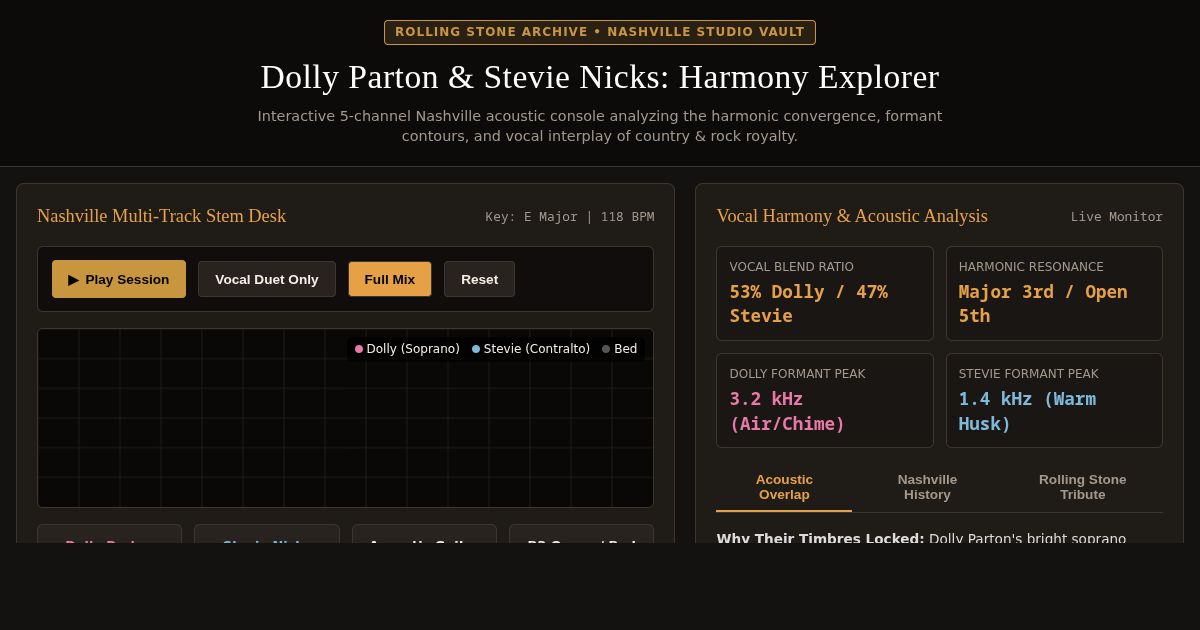Click the Dolly (Soprano) legend entry
This screenshot has height=630, width=1200.
pyautogui.click(x=407, y=349)
